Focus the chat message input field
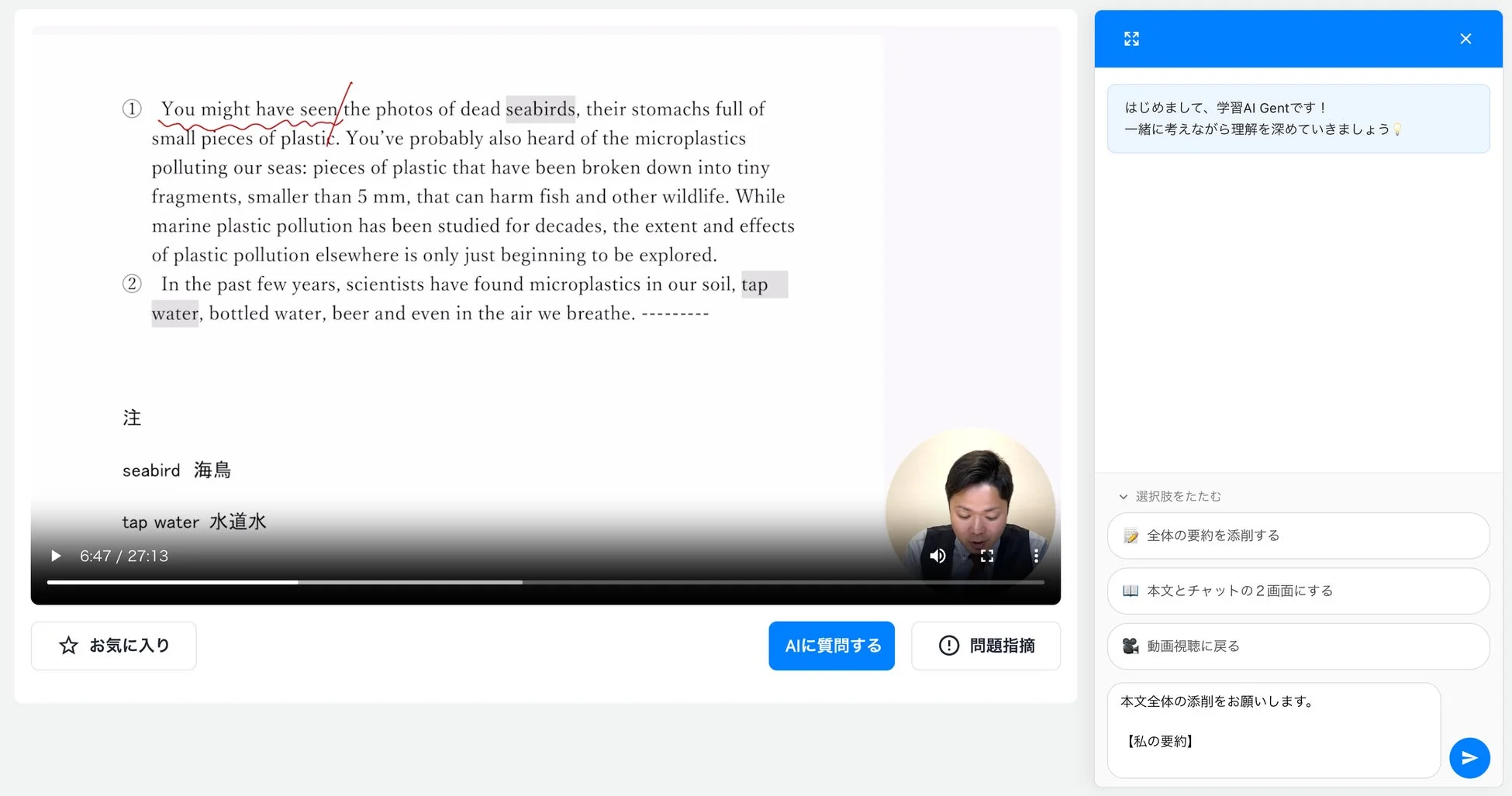Screen dimensions: 1512x796 [1274, 730]
